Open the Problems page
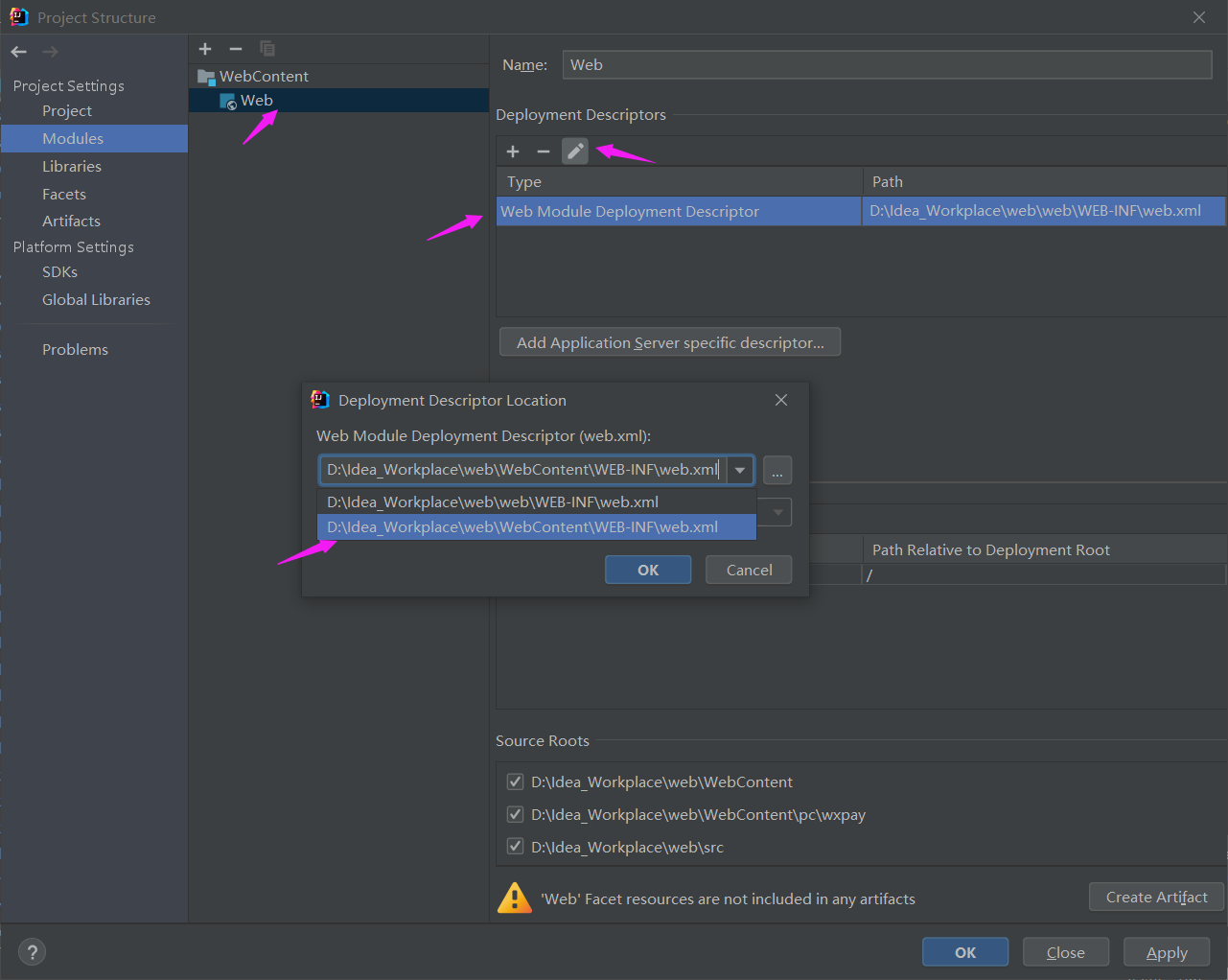The height and width of the screenshot is (980, 1228). (75, 350)
